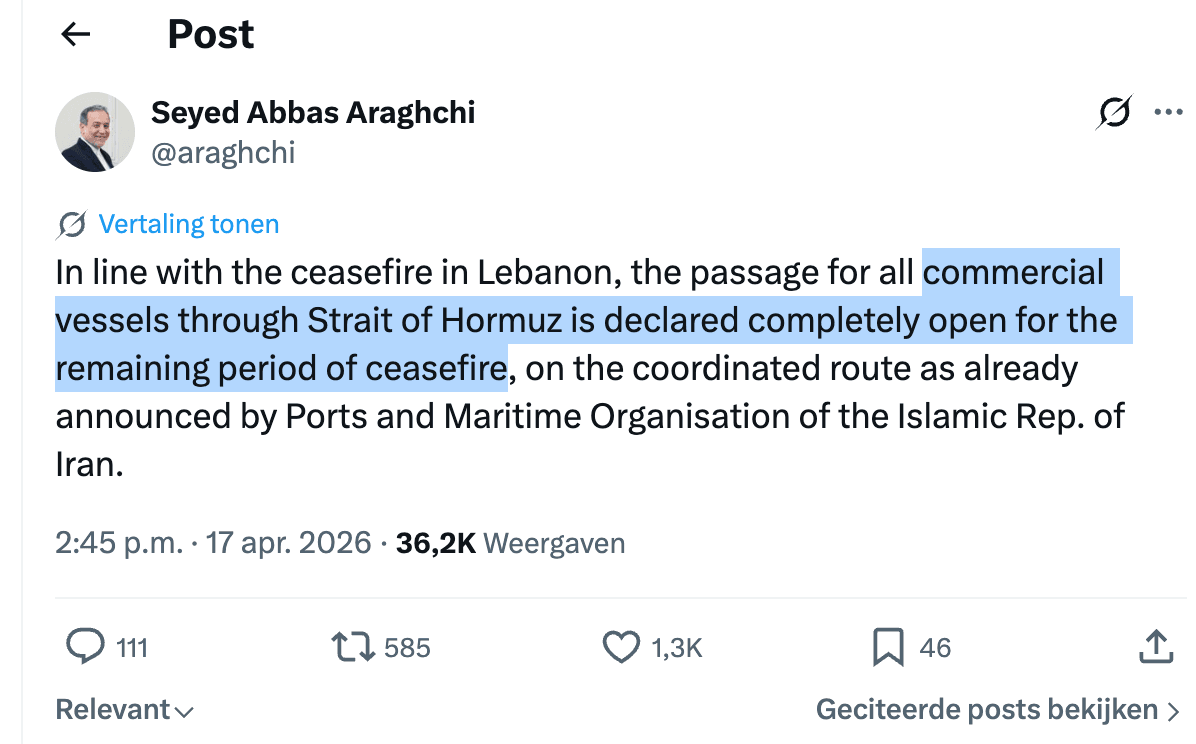Image resolution: width=1196 pixels, height=744 pixels.
Task: Share the post with the upload icon
Action: point(1155,647)
